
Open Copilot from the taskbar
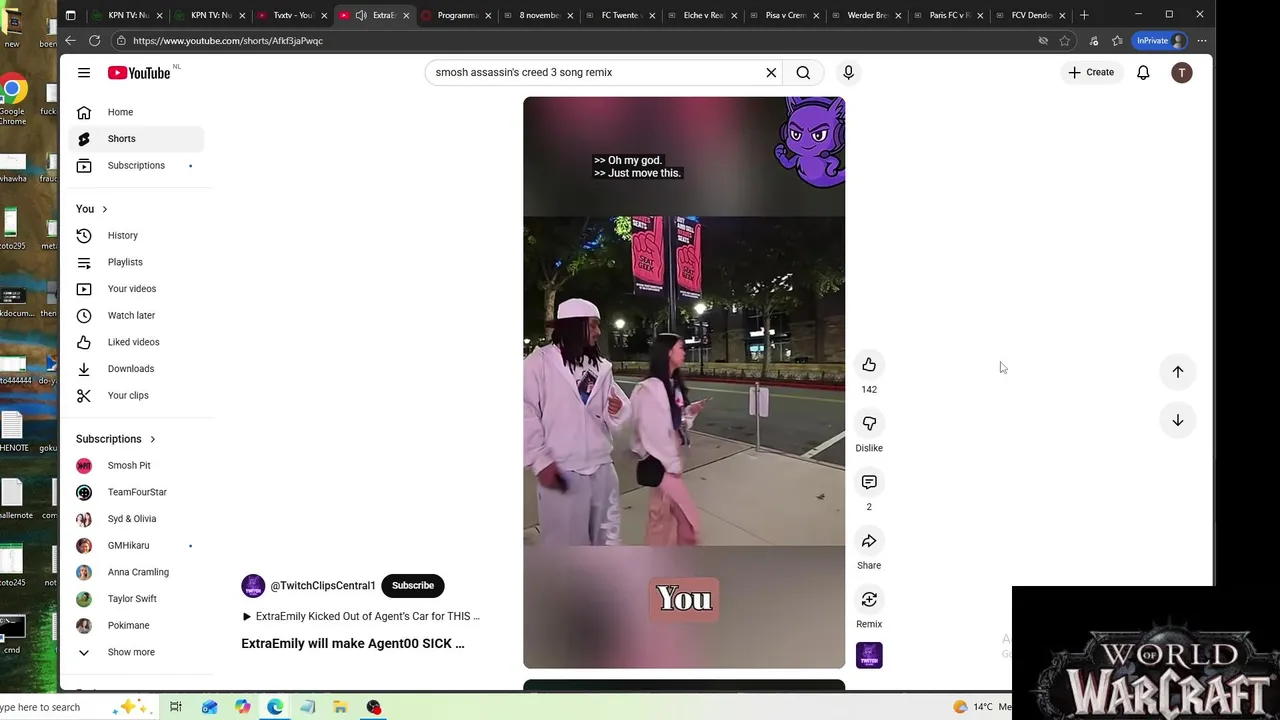pyautogui.click(x=242, y=707)
